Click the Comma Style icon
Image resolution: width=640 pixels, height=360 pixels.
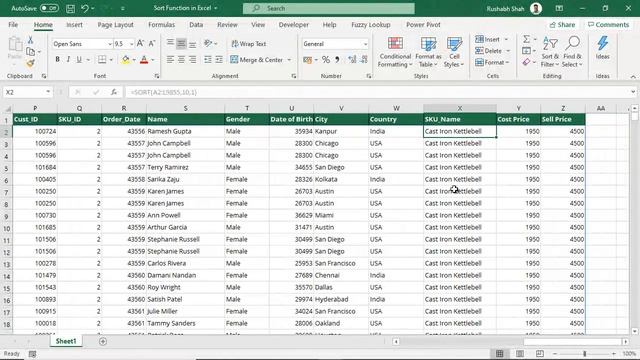[337, 60]
